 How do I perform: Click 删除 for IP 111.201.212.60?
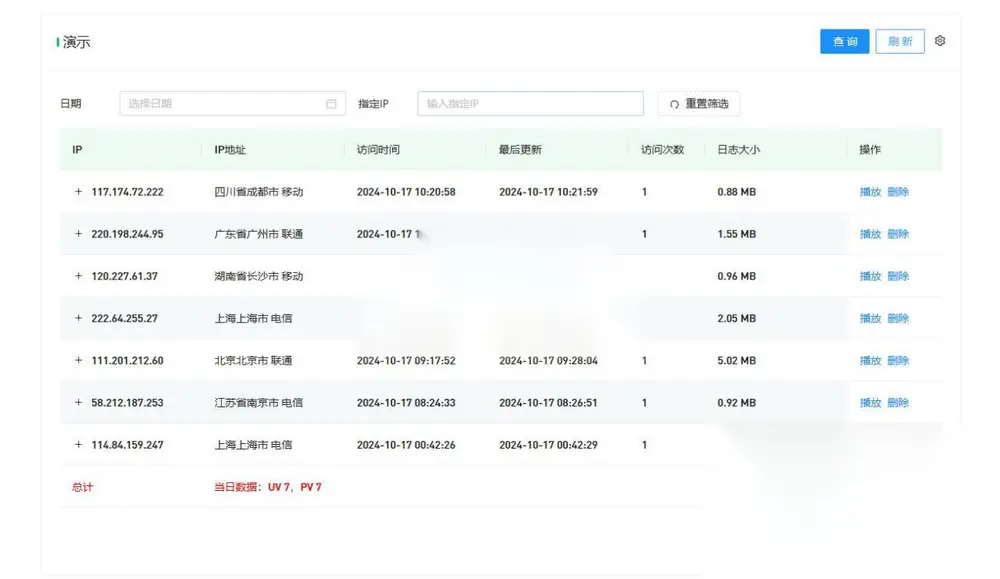(x=898, y=360)
